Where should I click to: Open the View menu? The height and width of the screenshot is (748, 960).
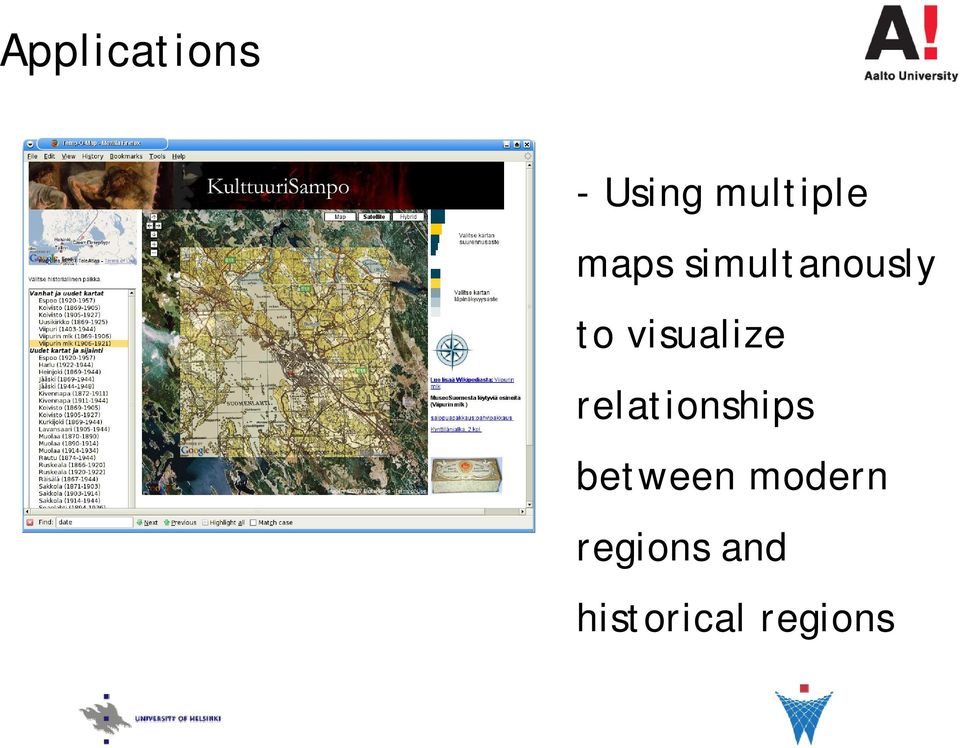(69, 156)
